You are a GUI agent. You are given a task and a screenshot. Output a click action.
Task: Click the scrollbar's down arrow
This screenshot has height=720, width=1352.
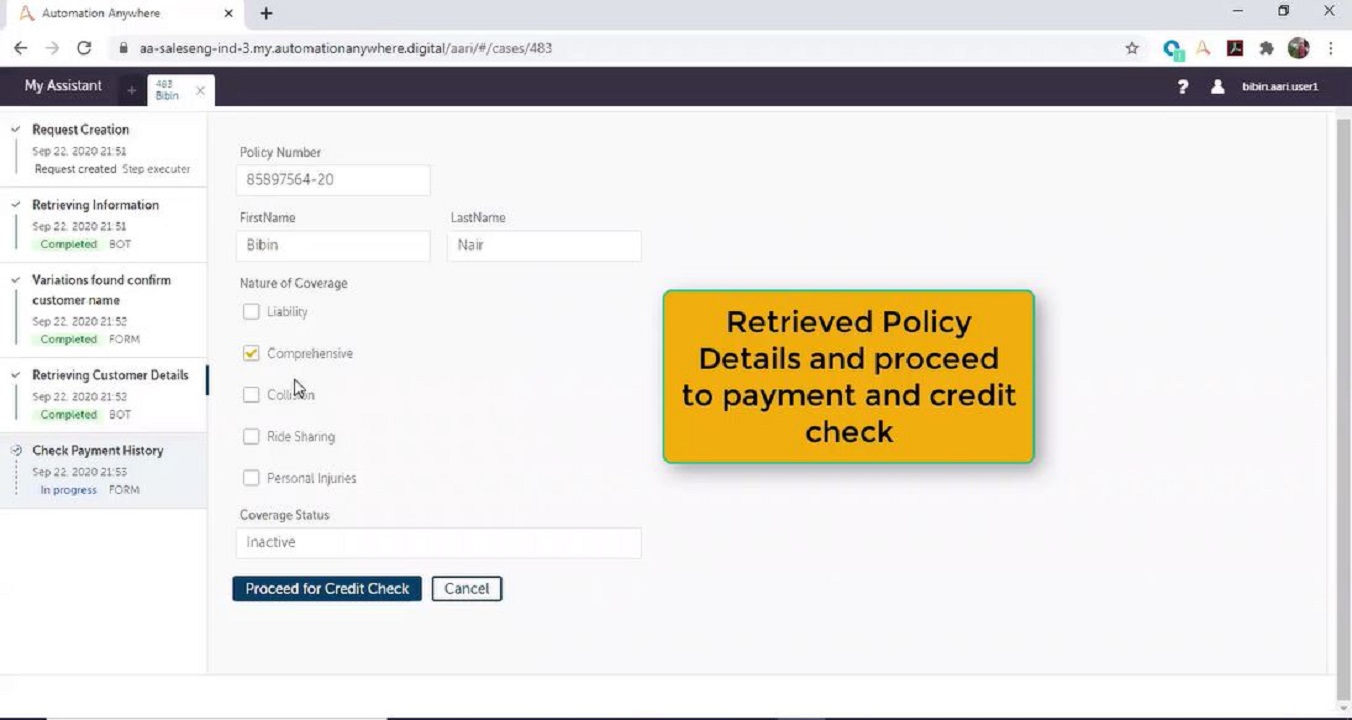coord(1343,707)
